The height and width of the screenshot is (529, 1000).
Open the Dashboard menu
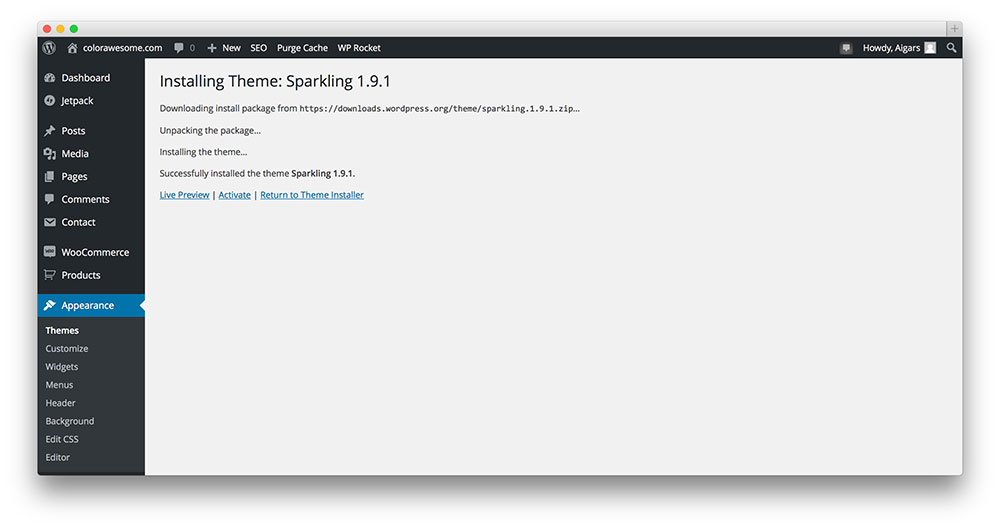[85, 78]
